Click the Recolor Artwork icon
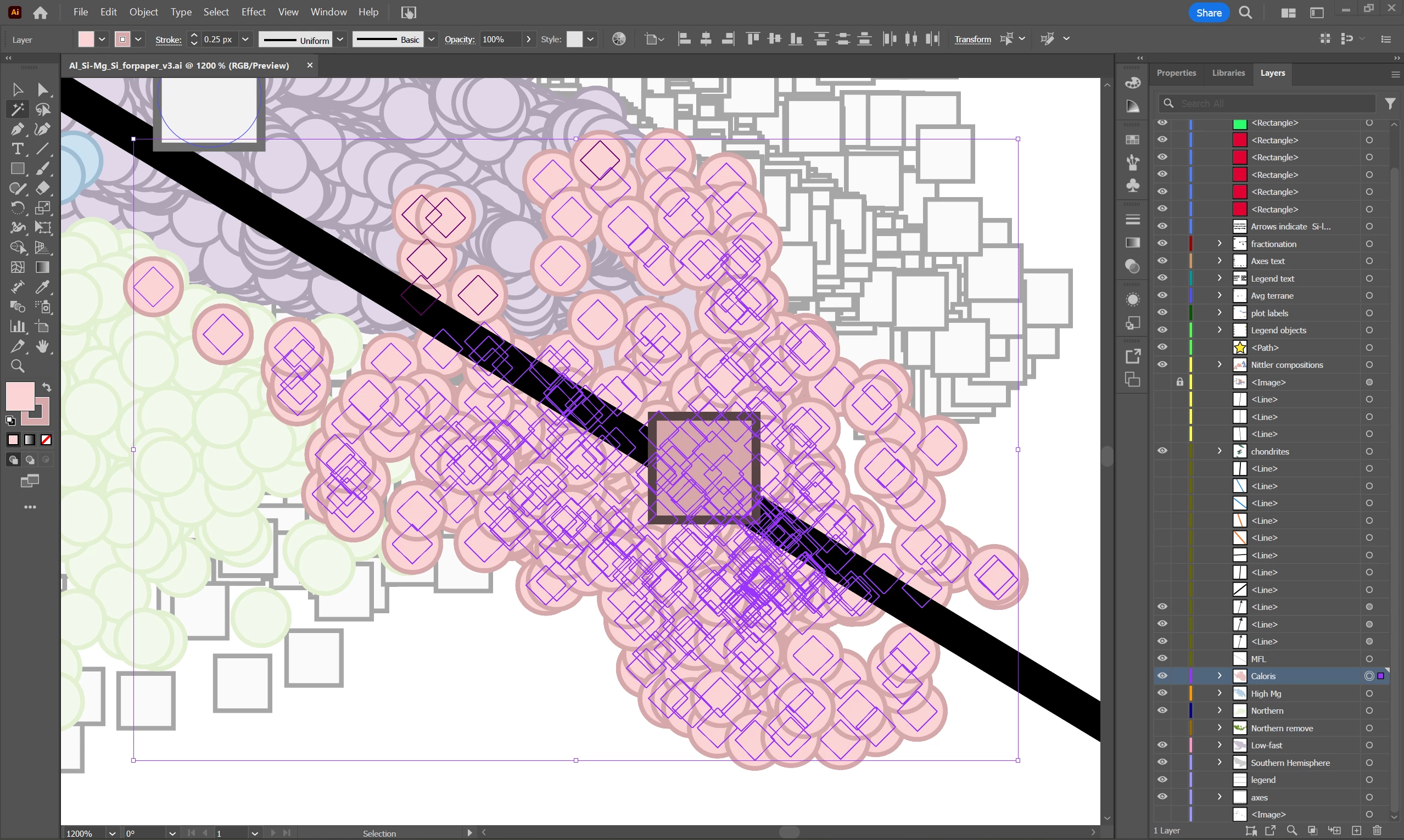Viewport: 1404px width, 840px height. click(619, 39)
